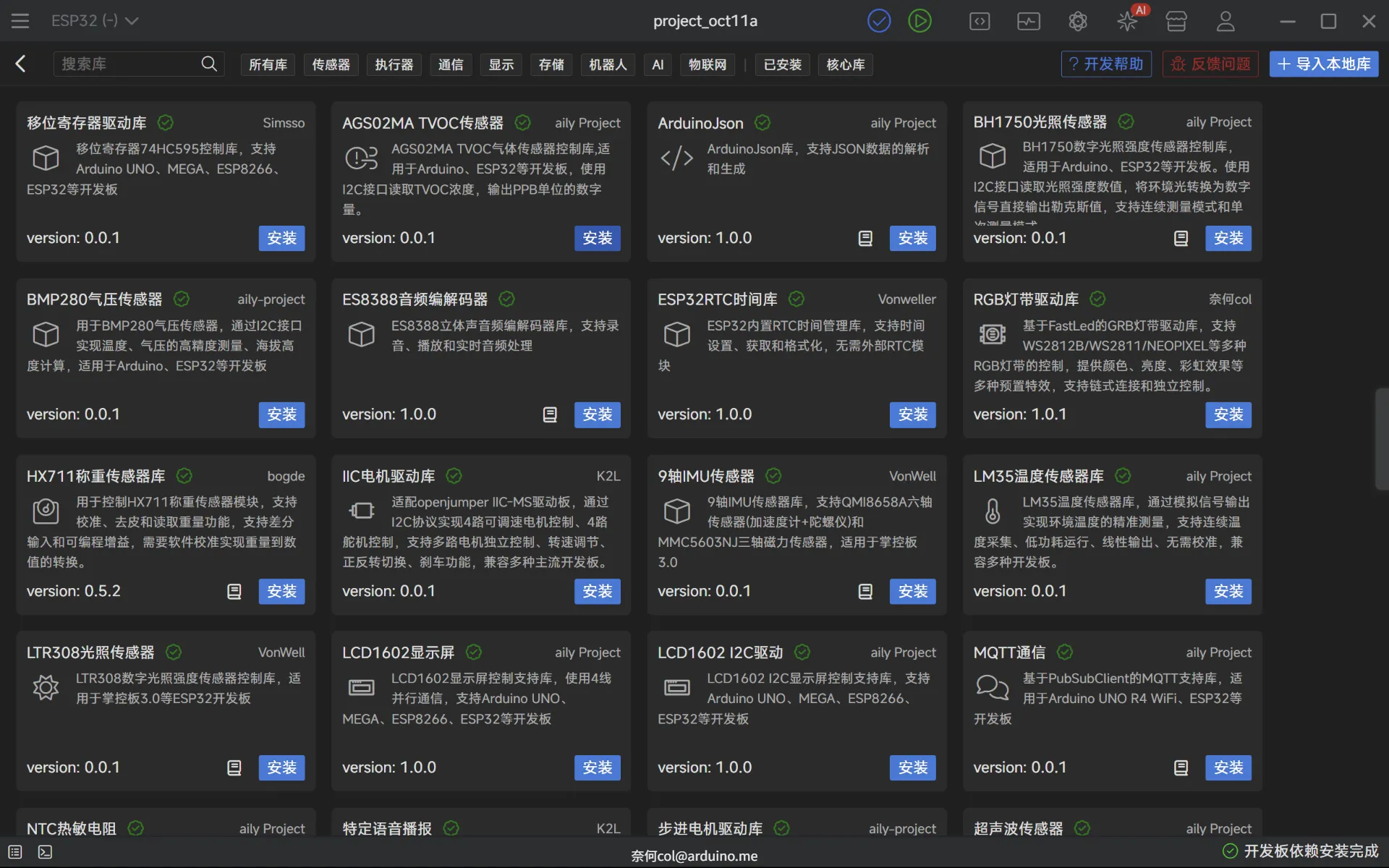Open the terminal icon in the status bar
Image resolution: width=1389 pixels, height=868 pixels.
pyautogui.click(x=45, y=852)
